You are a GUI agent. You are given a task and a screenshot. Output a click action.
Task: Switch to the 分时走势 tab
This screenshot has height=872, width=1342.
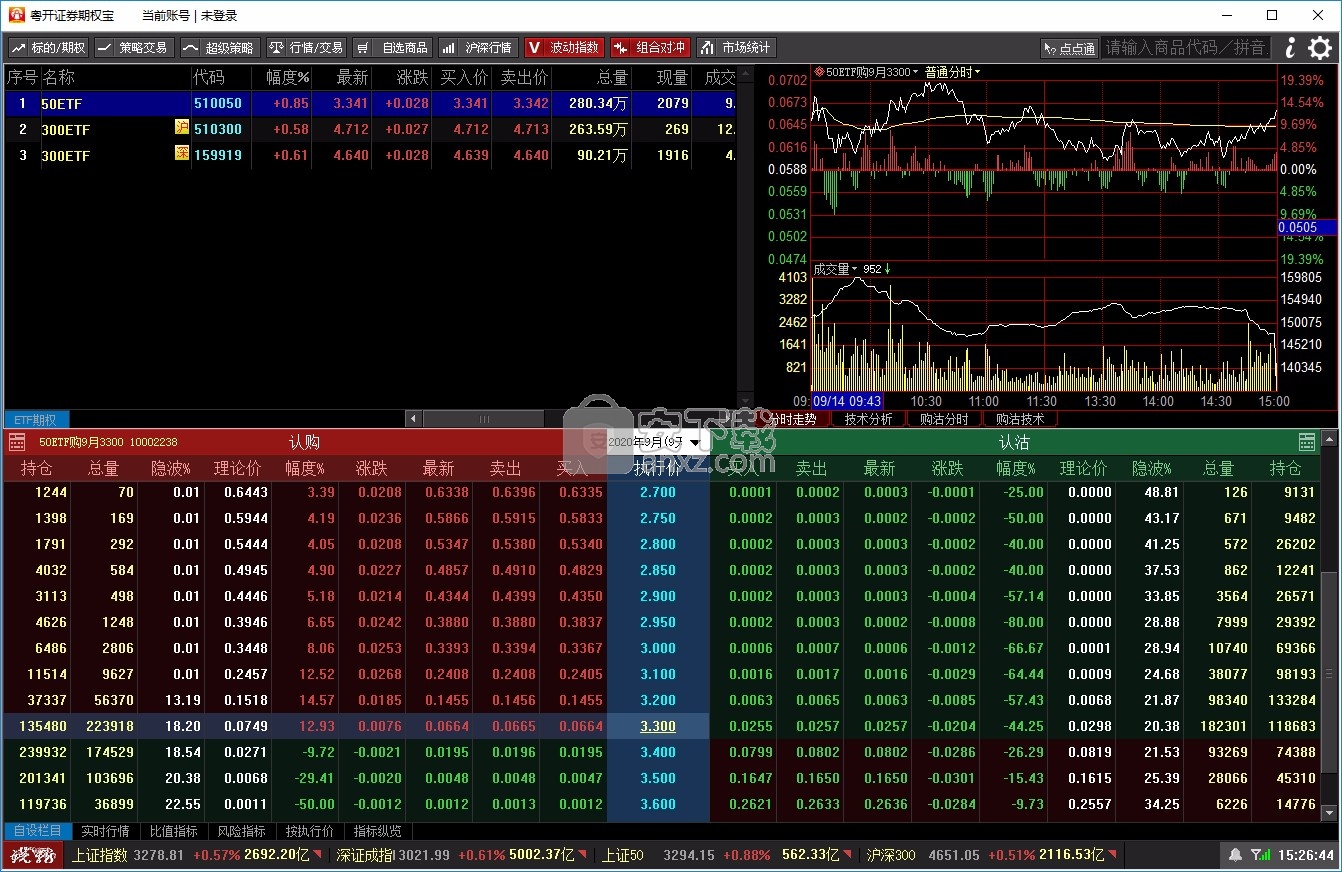(792, 419)
